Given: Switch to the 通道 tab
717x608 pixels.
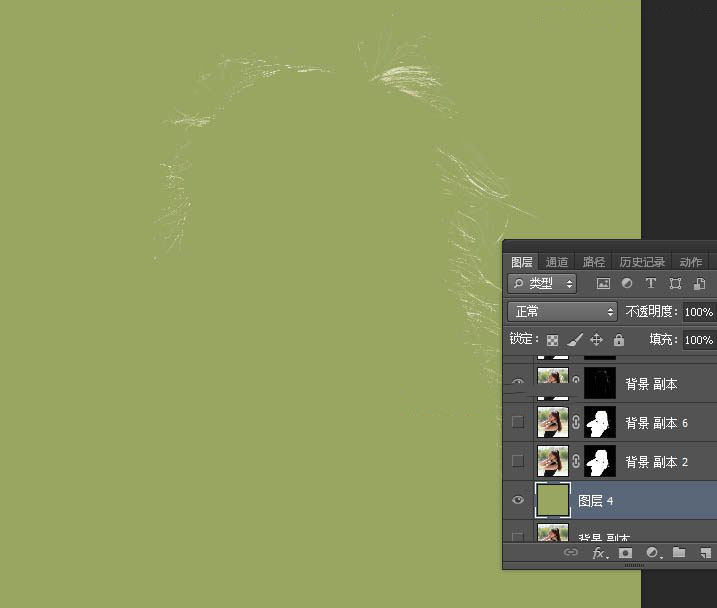Looking at the screenshot, I should coord(557,262).
